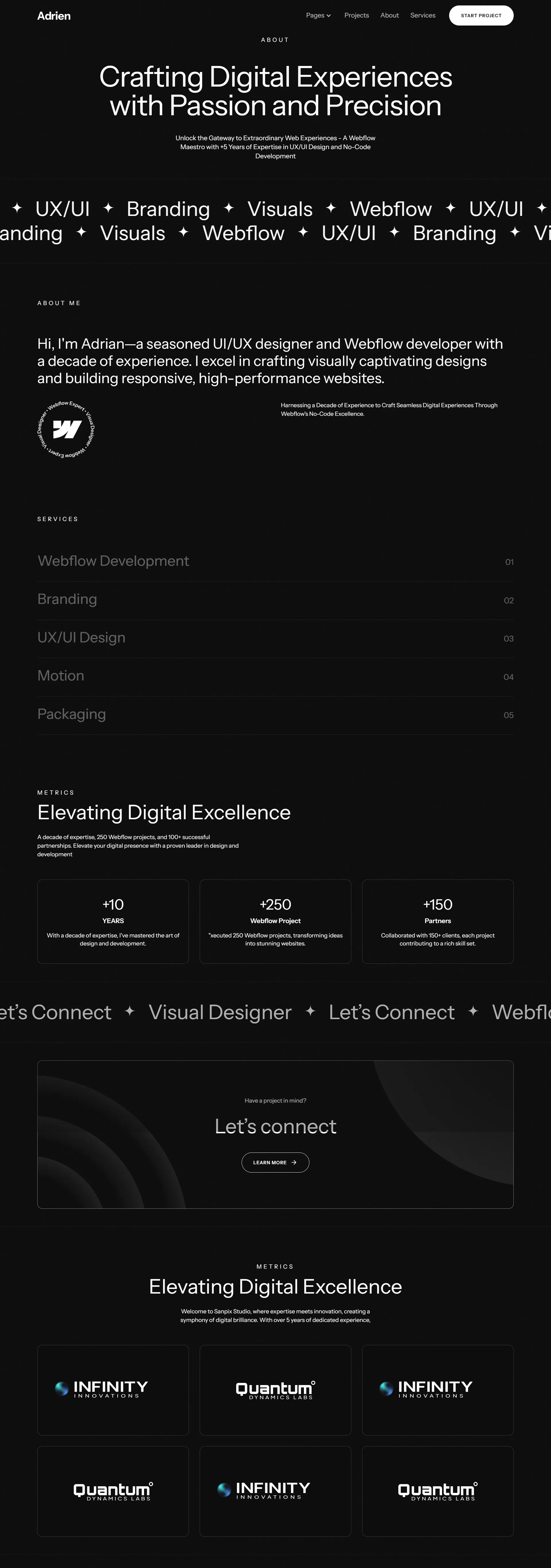
Task: Open the Packaging service row
Action: 275,715
